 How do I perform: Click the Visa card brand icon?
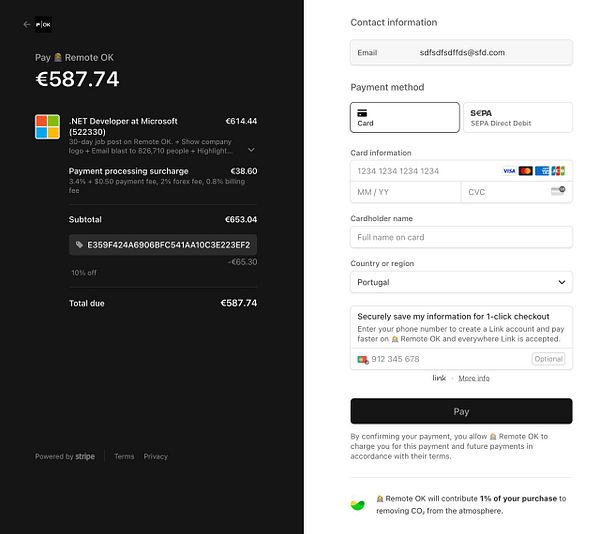pos(509,171)
